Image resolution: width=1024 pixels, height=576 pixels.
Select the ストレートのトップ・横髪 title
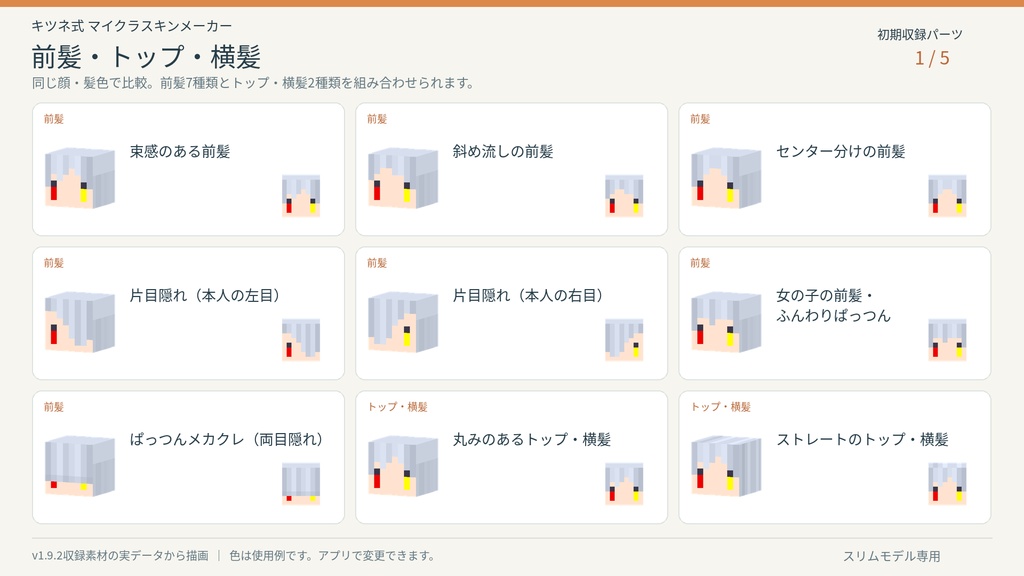coord(862,440)
